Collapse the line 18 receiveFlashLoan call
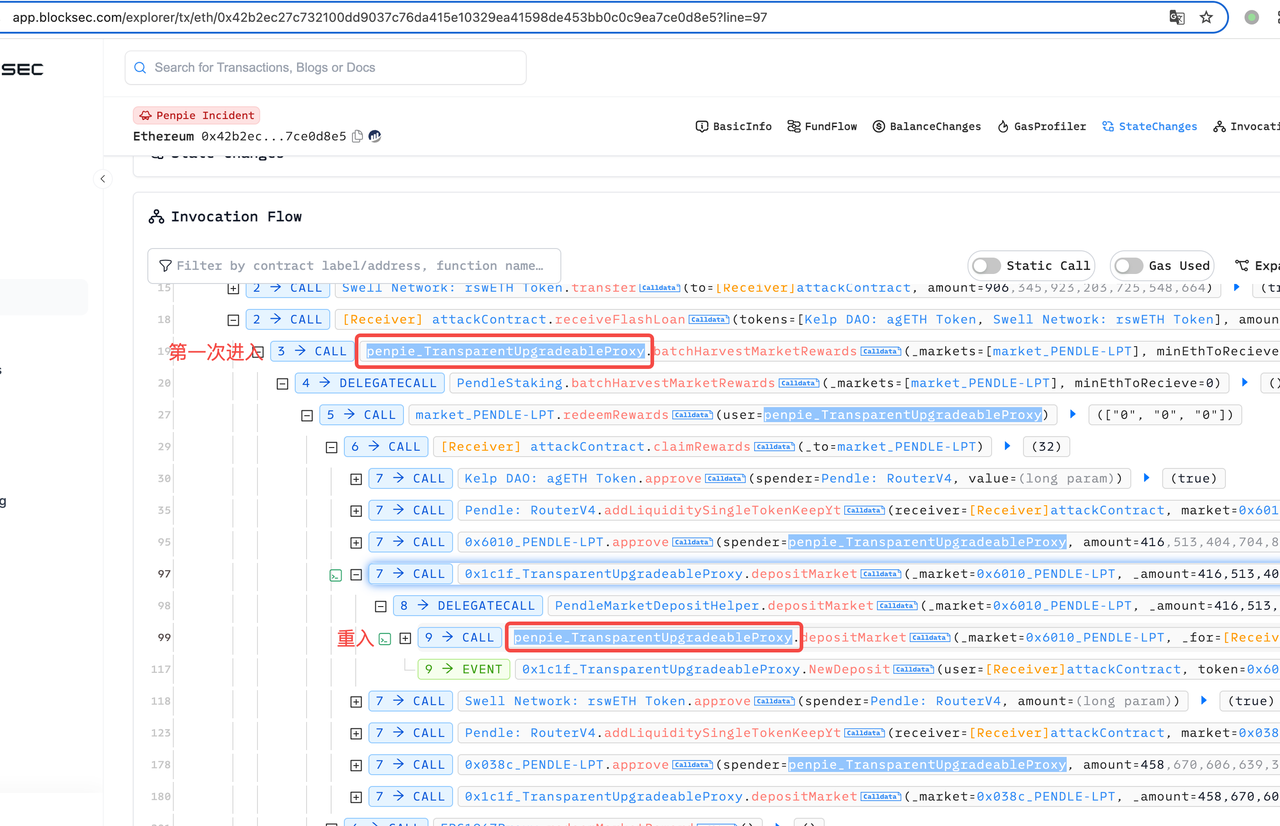Screen dimensions: 1280x826 (x=233, y=320)
